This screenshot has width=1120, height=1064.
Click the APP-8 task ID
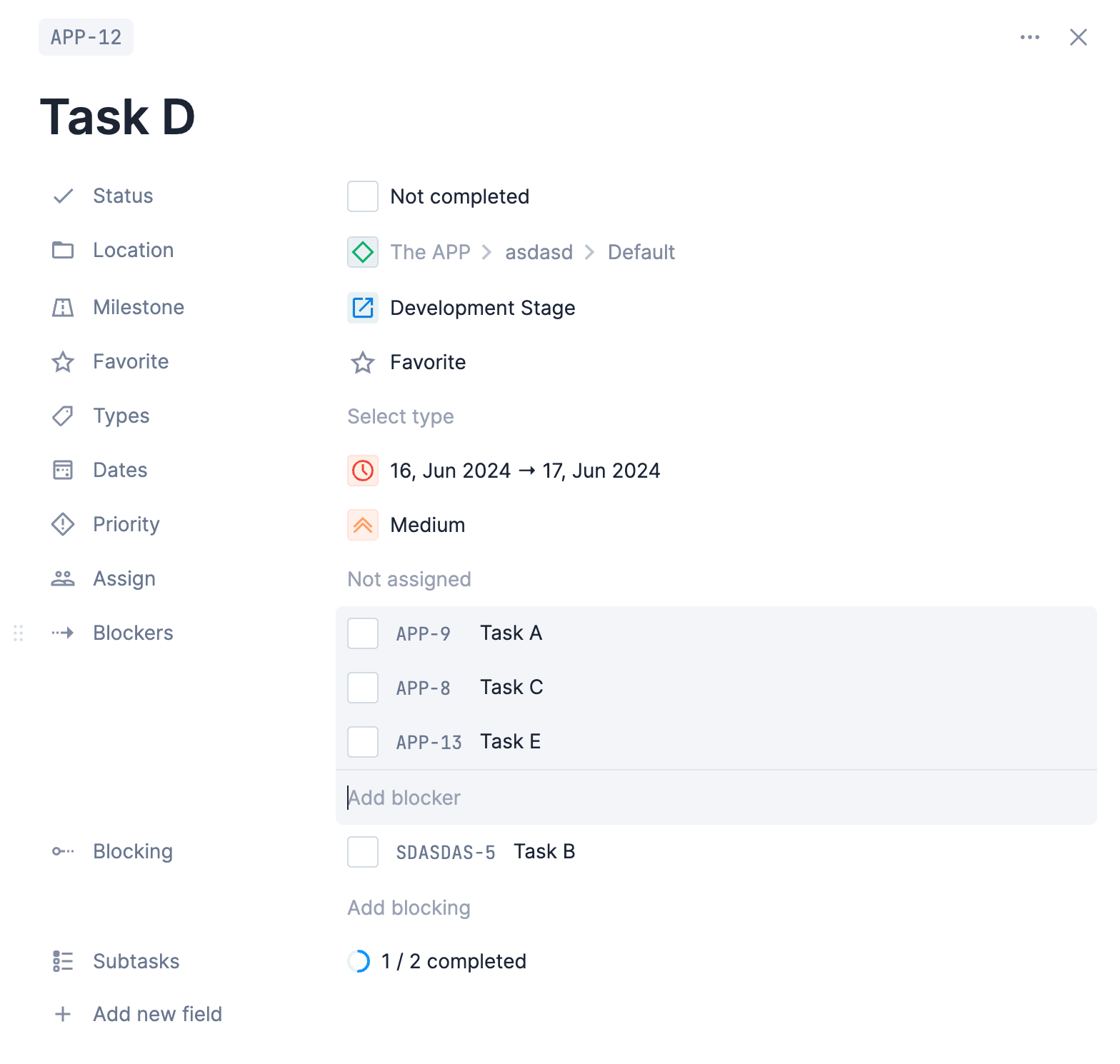pyautogui.click(x=424, y=688)
